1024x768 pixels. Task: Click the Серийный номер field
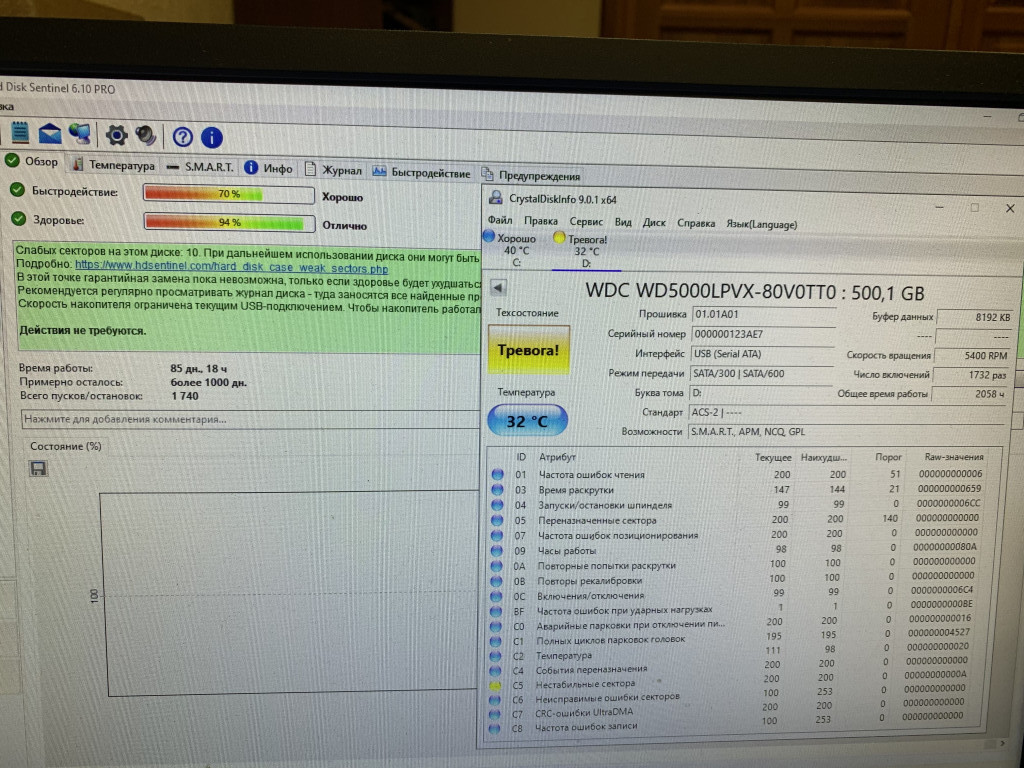762,334
